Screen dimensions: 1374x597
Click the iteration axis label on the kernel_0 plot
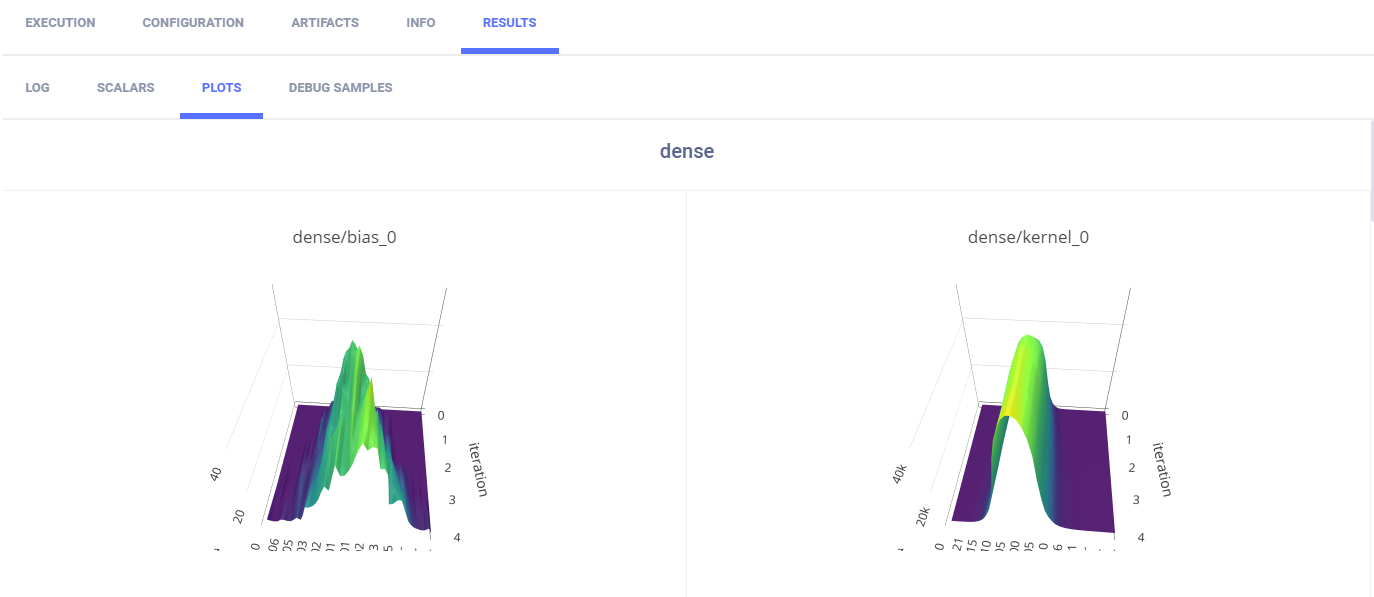tap(1162, 468)
